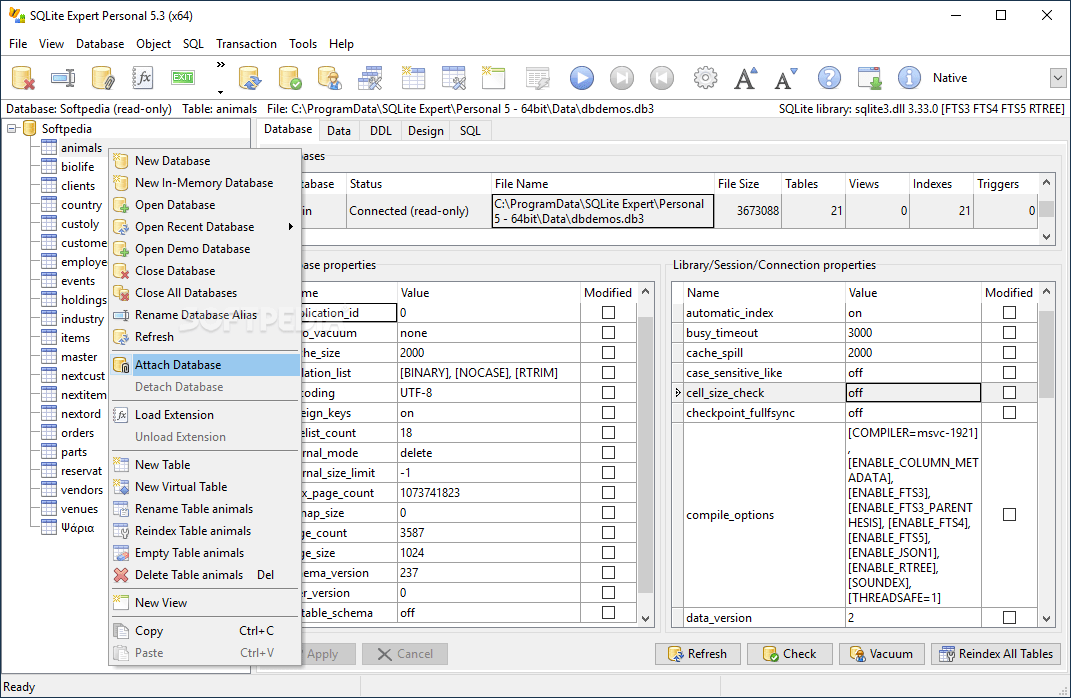Toggle Modified checkbox for checkpoint_fullfsync row
The width and height of the screenshot is (1071, 698).
[1009, 413]
